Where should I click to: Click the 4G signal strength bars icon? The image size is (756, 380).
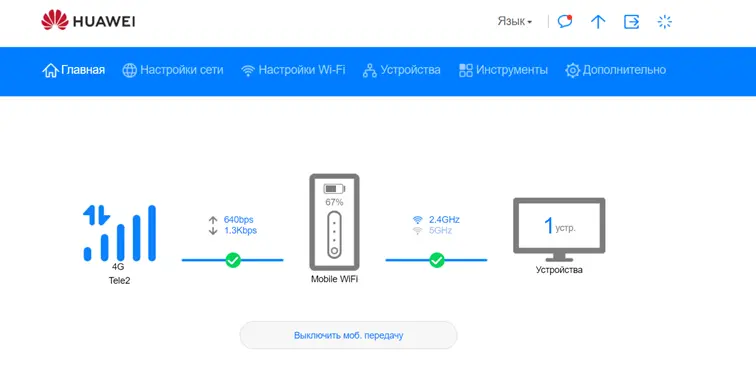pos(120,233)
